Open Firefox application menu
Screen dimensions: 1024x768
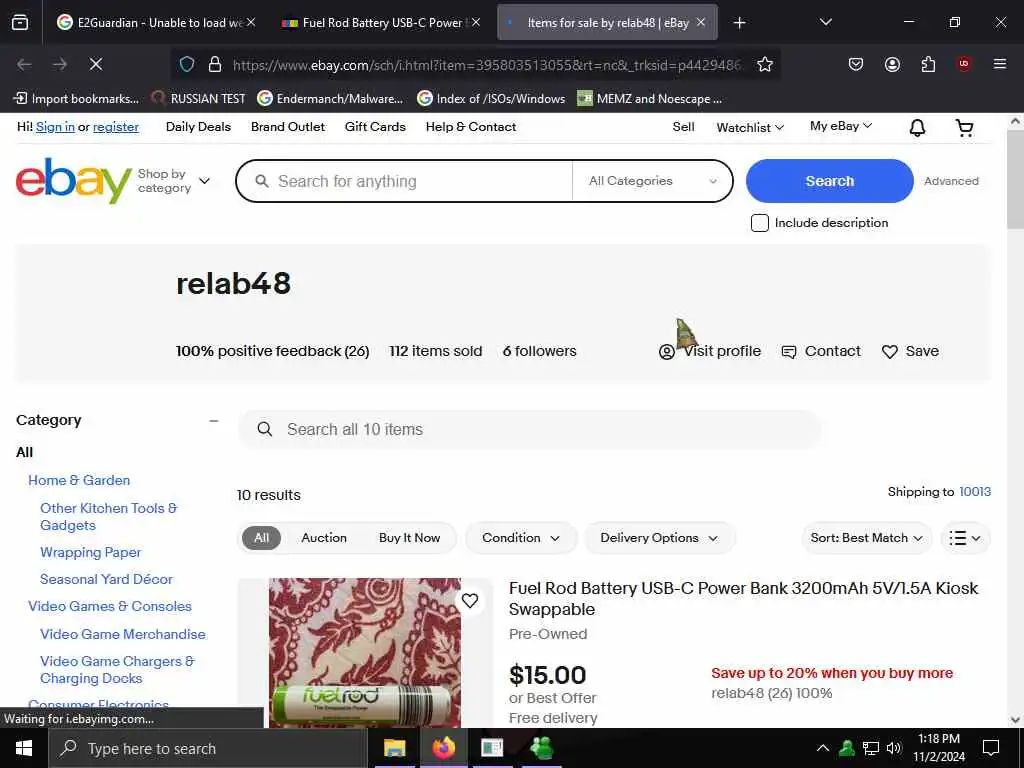pyautogui.click(x=999, y=64)
